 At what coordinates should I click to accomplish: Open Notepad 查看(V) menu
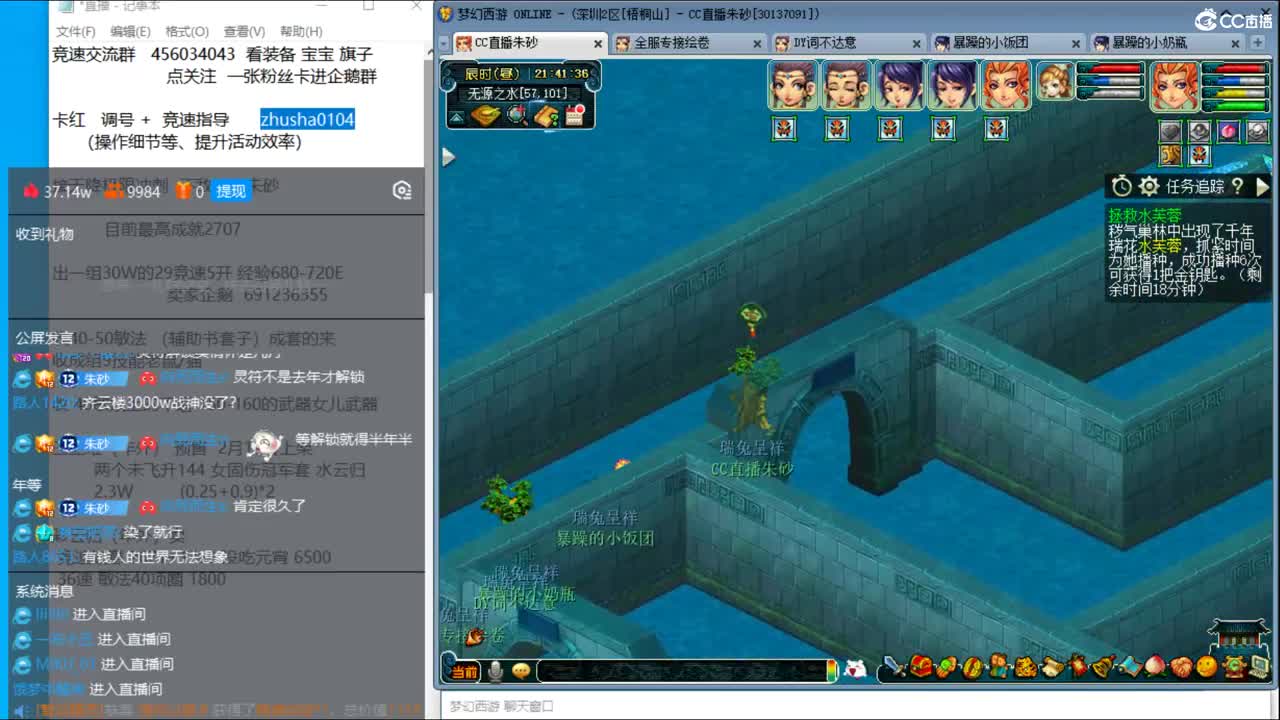[245, 31]
